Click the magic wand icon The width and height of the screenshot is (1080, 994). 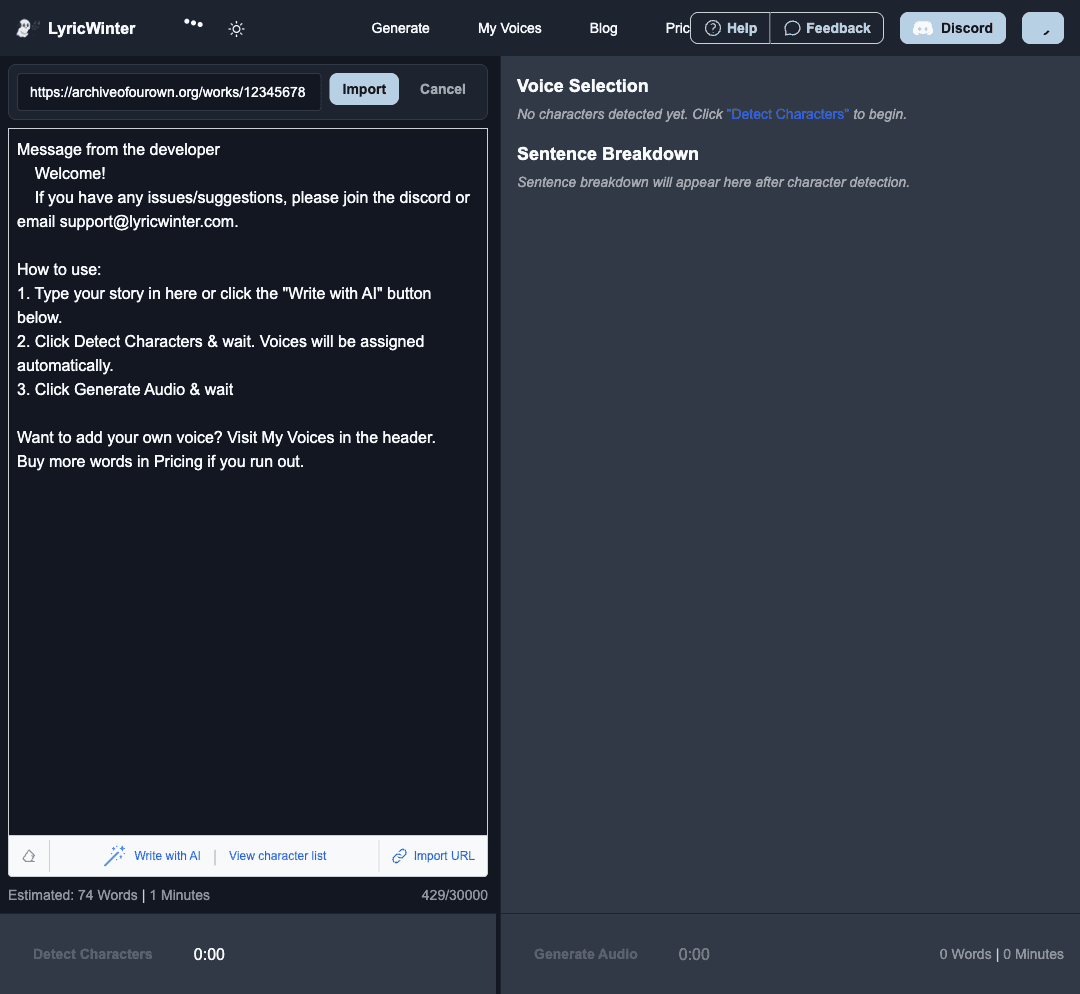point(114,856)
